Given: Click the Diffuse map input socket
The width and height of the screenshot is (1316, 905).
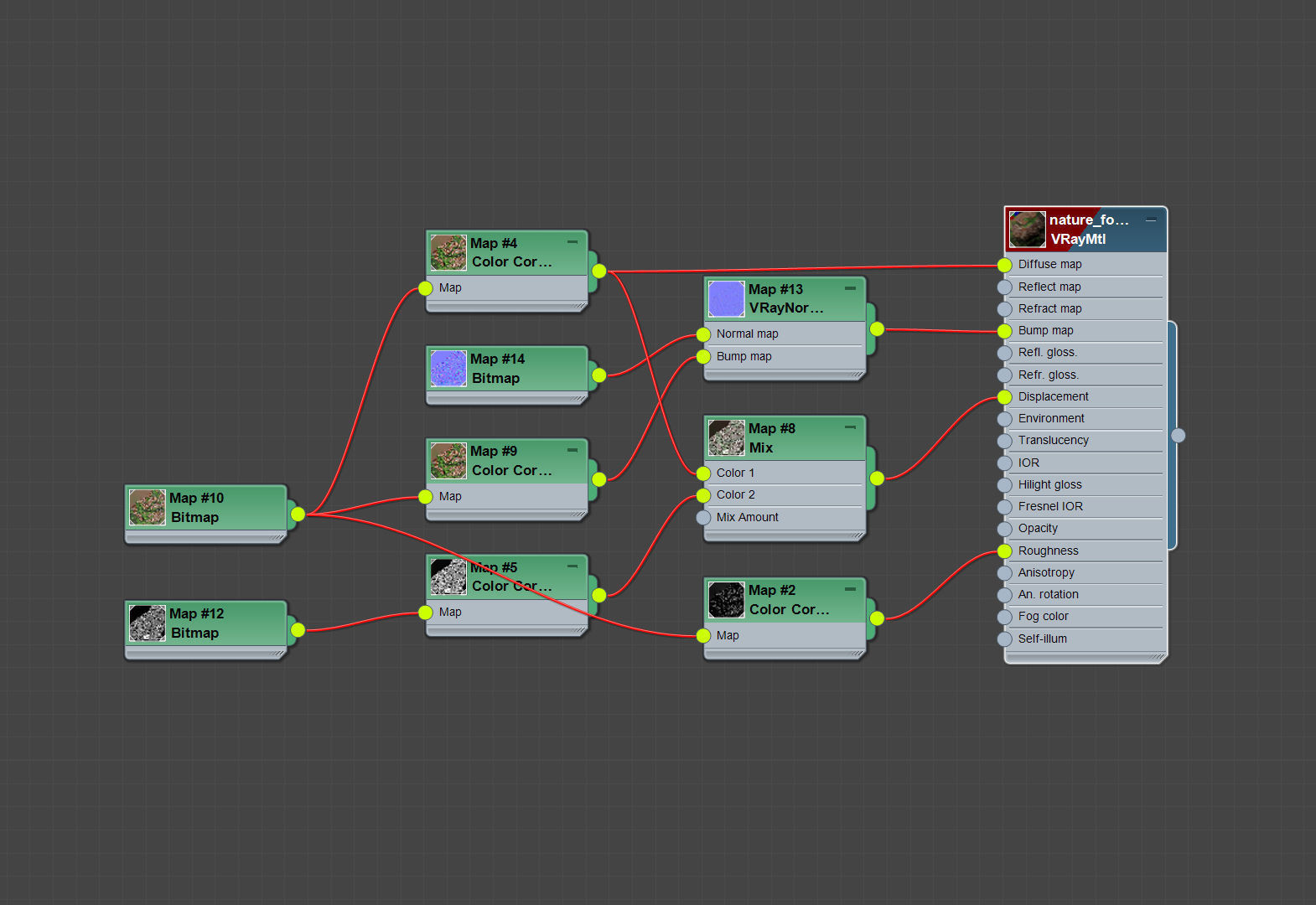Looking at the screenshot, I should point(1005,265).
